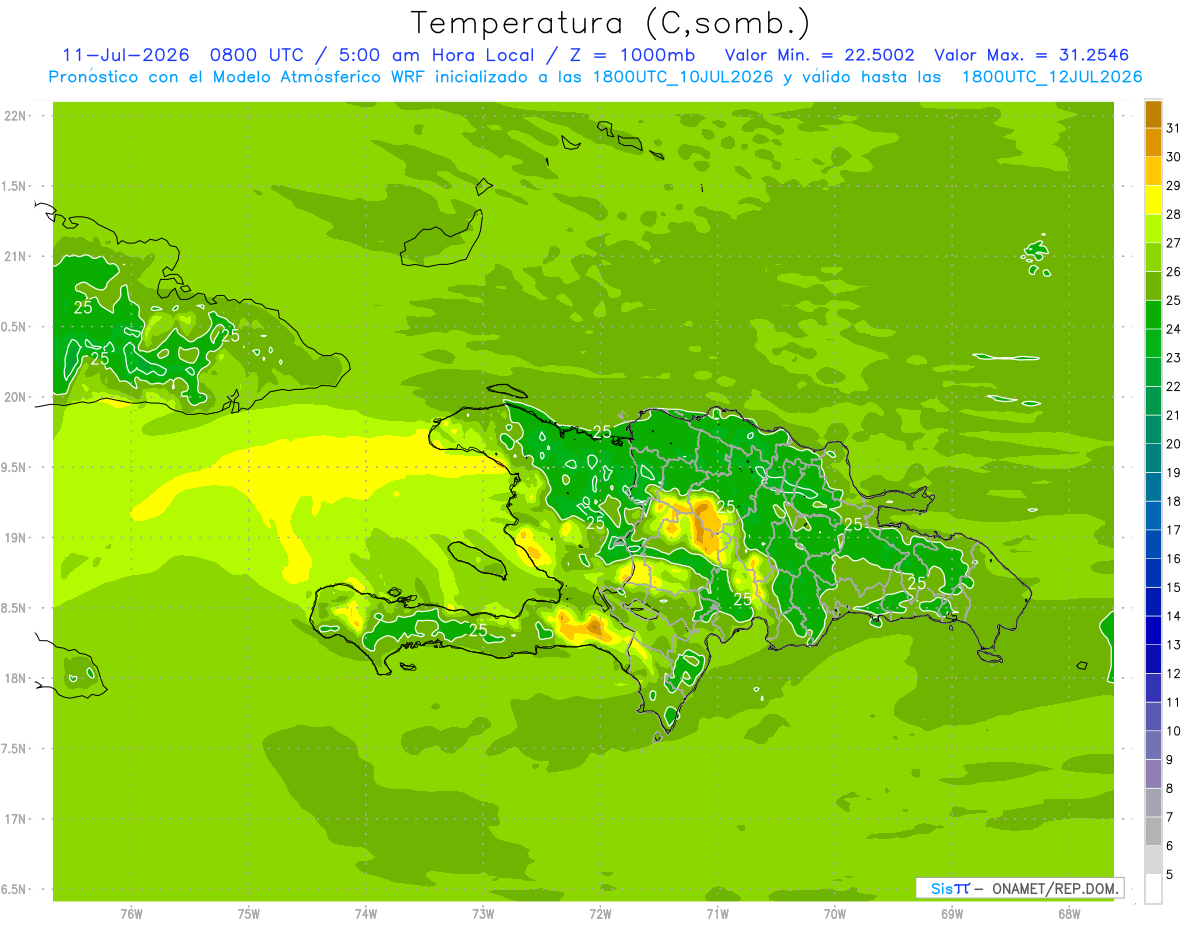Click the "73W" longitude axis label
This screenshot has height=927, width=1200.
pyautogui.click(x=483, y=914)
